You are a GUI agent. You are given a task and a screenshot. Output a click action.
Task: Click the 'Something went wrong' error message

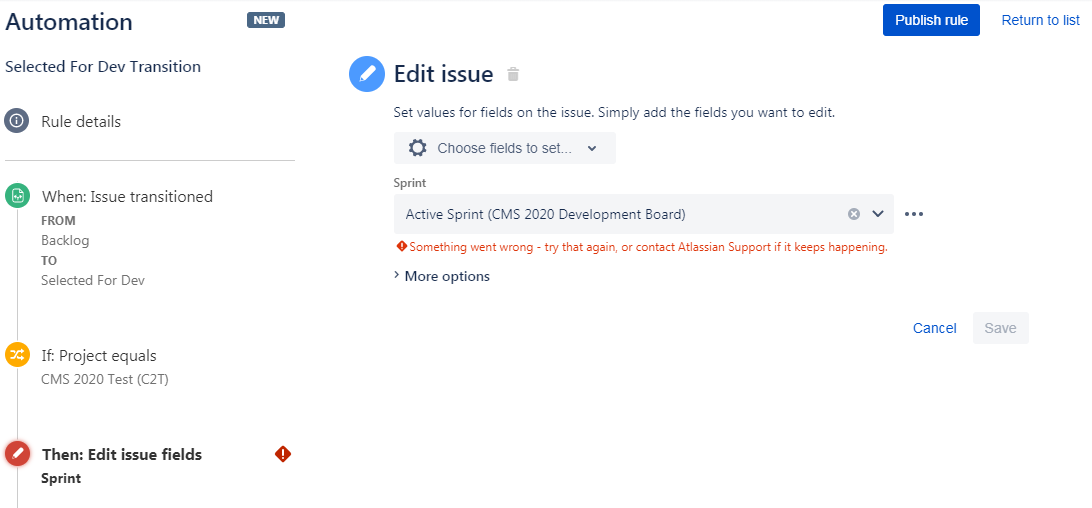[648, 247]
